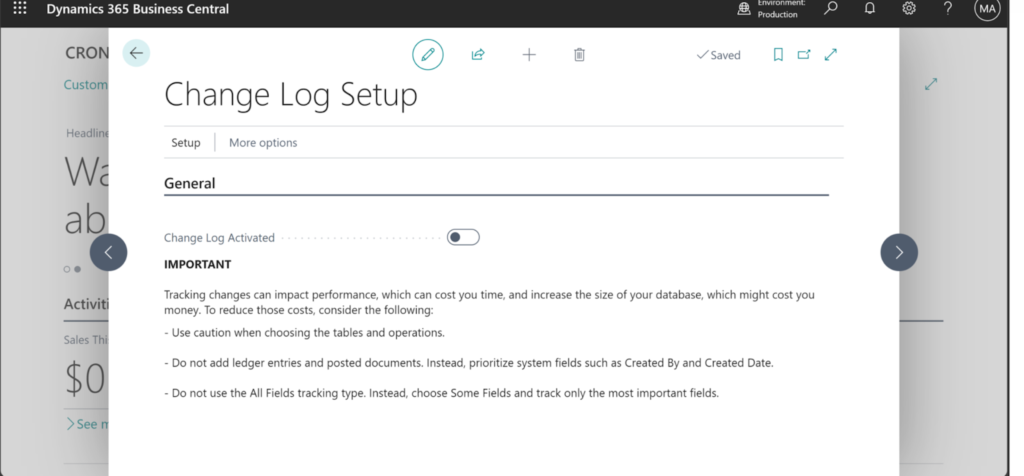Click the 'Tracking changes can impact performance' paragraph
1024x476 pixels.
pyautogui.click(x=489, y=302)
